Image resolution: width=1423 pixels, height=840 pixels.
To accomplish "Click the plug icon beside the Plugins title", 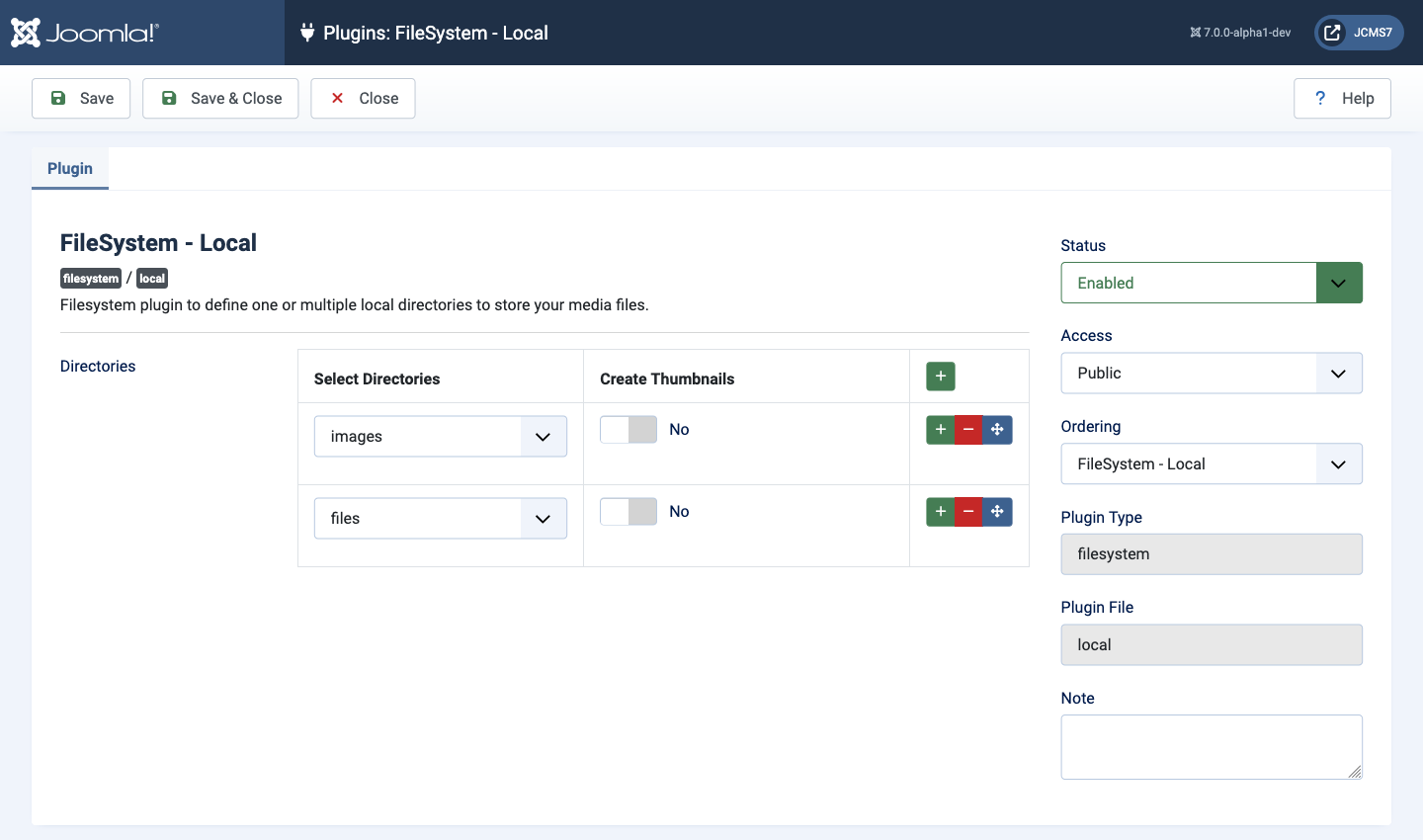I will [x=307, y=33].
